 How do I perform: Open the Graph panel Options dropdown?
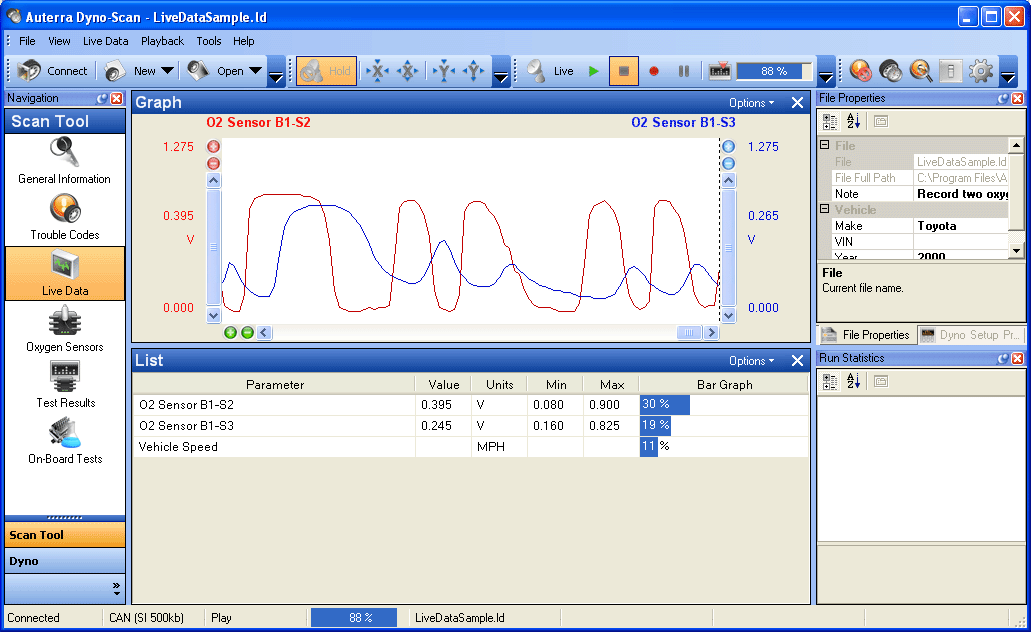(751, 102)
